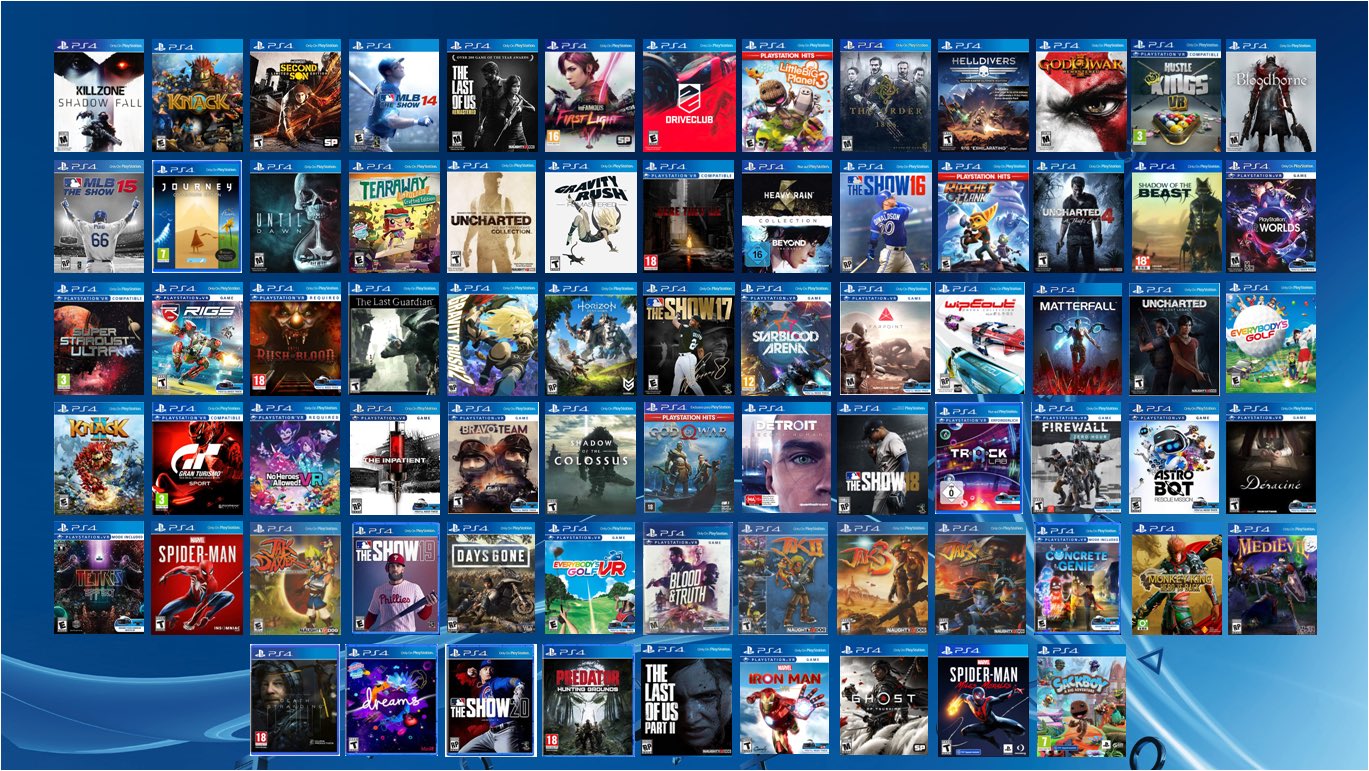Open Marvel's Spider-Man red cover
This screenshot has width=1369, height=771.
[x=197, y=578]
